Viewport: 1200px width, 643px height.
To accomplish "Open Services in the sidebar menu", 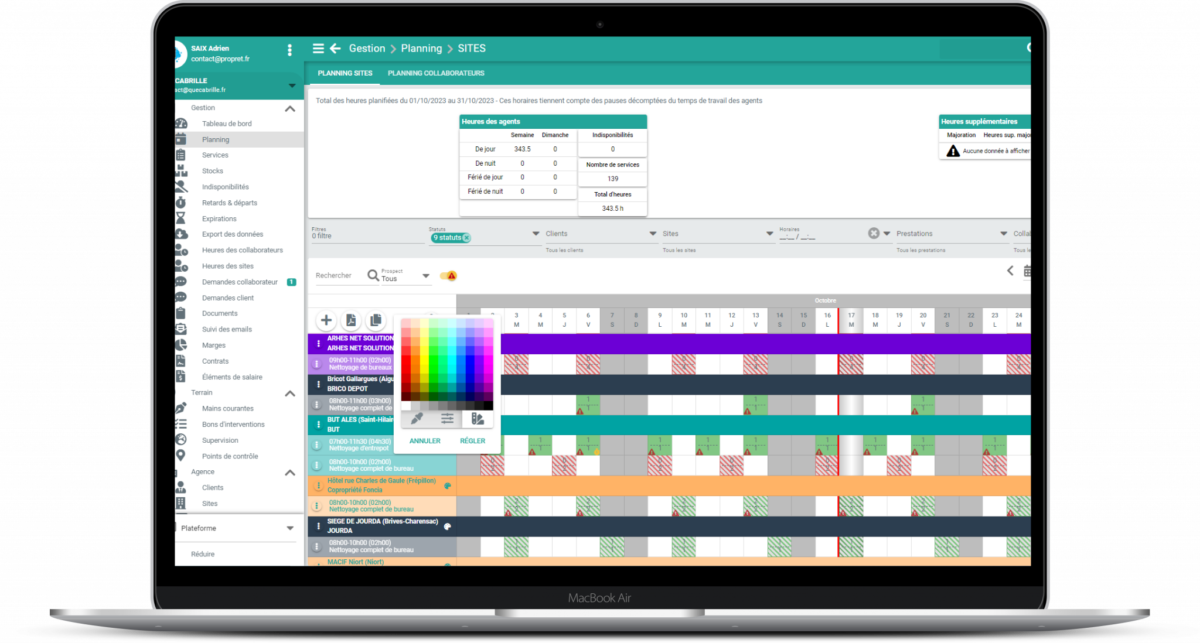I will tap(215, 155).
